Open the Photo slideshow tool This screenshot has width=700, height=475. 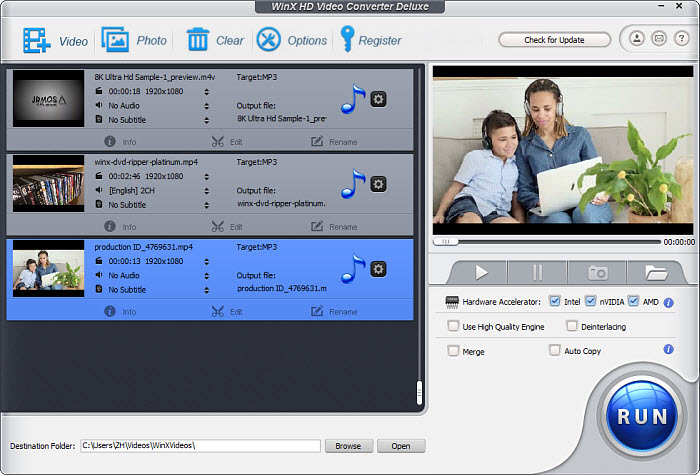pyautogui.click(x=115, y=39)
